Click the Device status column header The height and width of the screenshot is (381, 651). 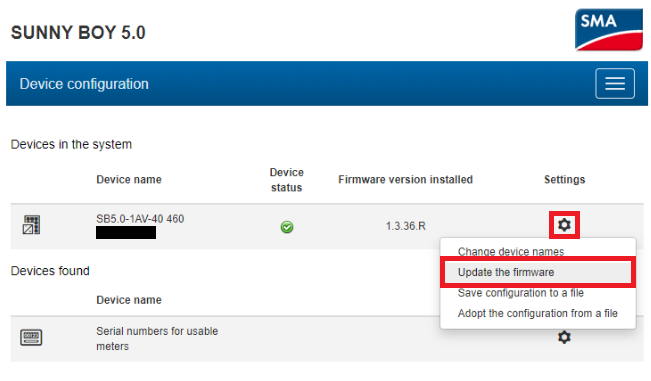286,180
